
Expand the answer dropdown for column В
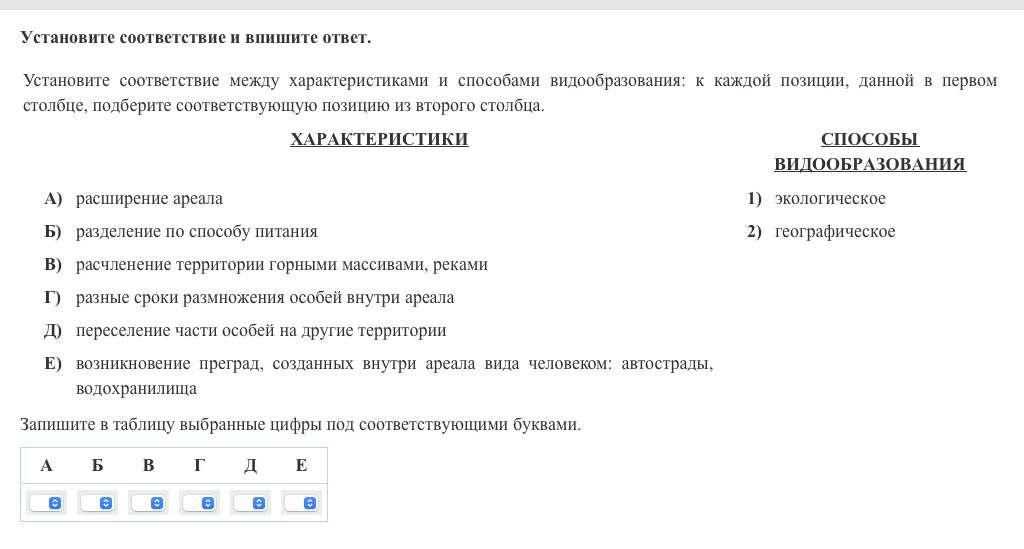click(x=148, y=503)
